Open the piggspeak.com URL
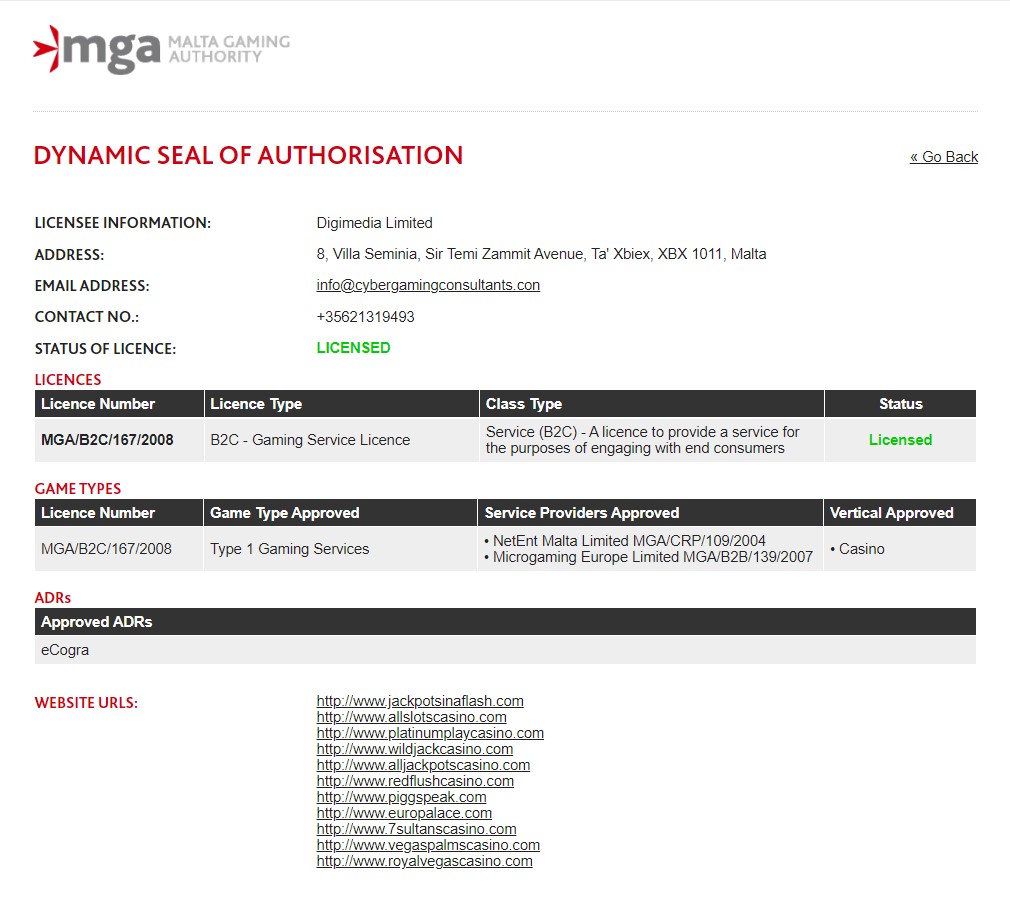1010x903 pixels. click(x=401, y=797)
